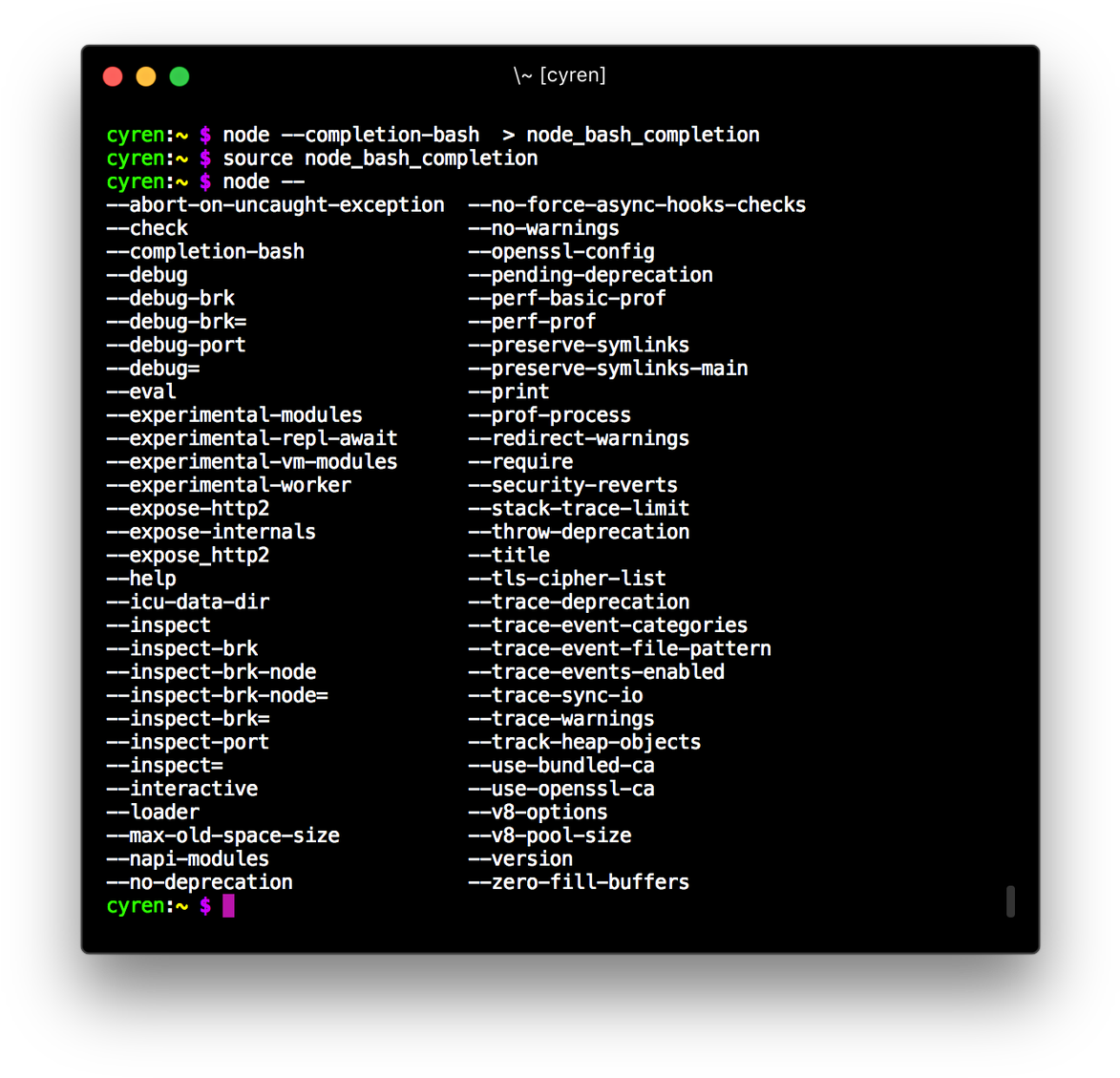Select the node_bash_completion filename in the first command
The height and width of the screenshot is (1078, 1120).
tap(642, 135)
